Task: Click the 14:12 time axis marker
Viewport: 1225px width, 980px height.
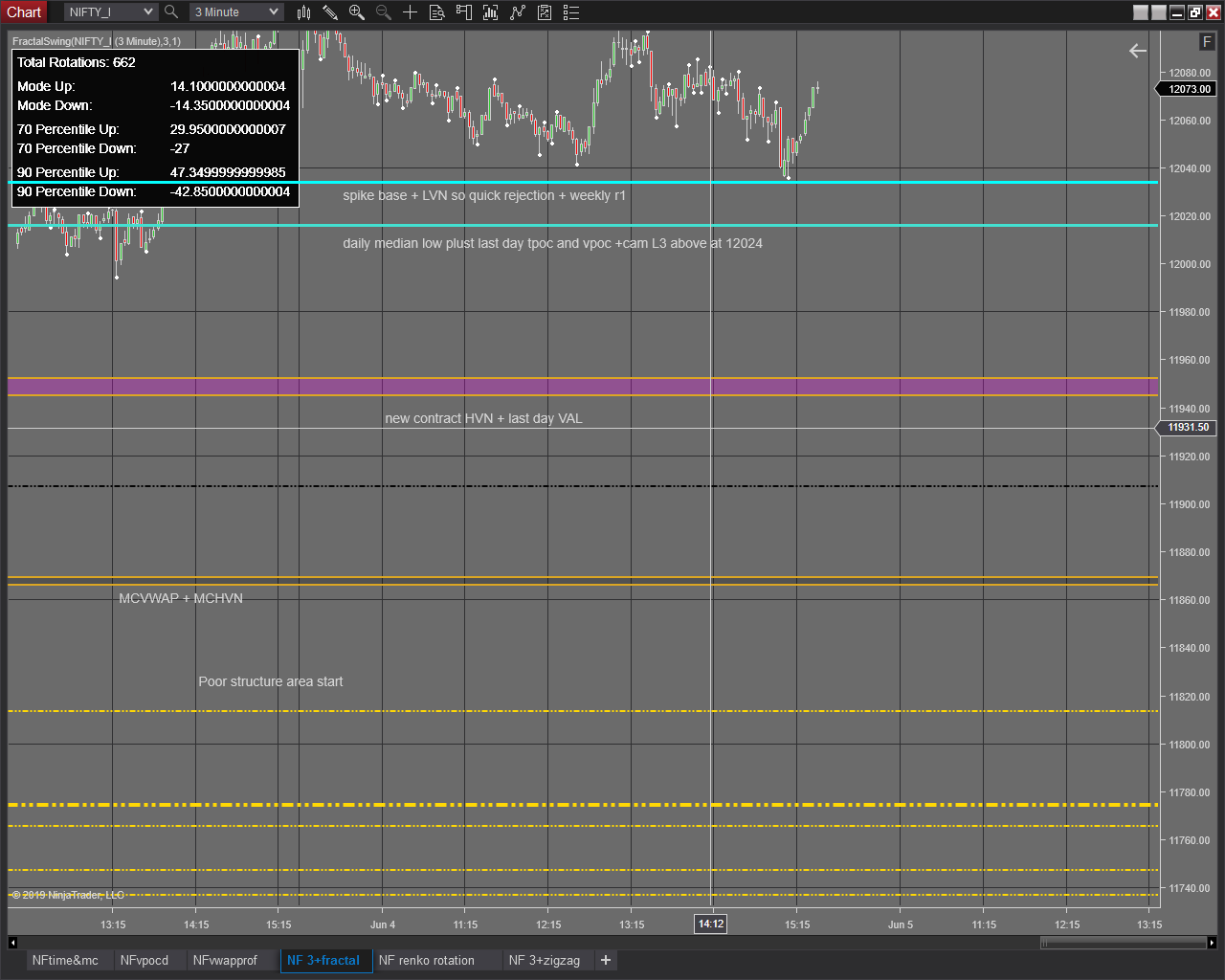Action: 711,924
